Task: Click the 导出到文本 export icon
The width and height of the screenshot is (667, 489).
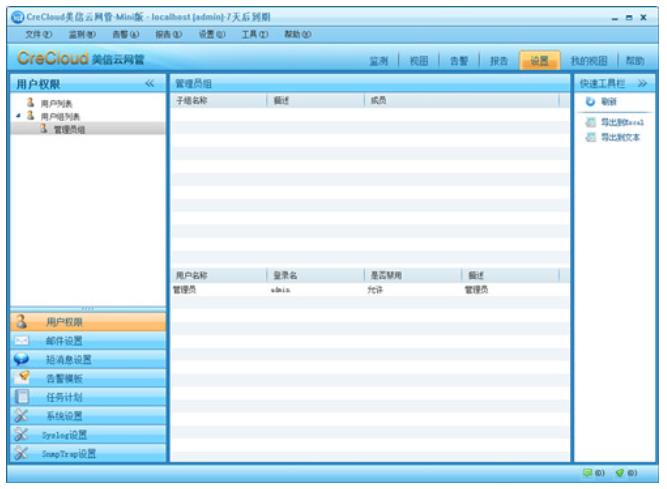Action: pyautogui.click(x=590, y=137)
